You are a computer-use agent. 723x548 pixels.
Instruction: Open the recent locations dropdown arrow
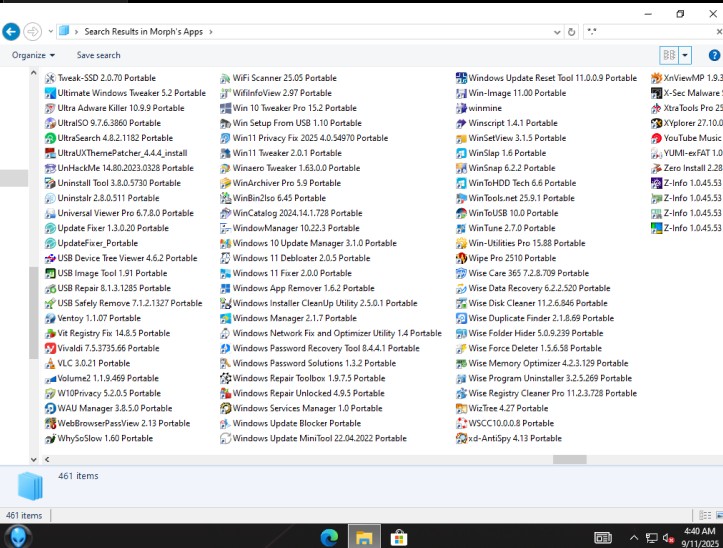pyautogui.click(x=51, y=32)
